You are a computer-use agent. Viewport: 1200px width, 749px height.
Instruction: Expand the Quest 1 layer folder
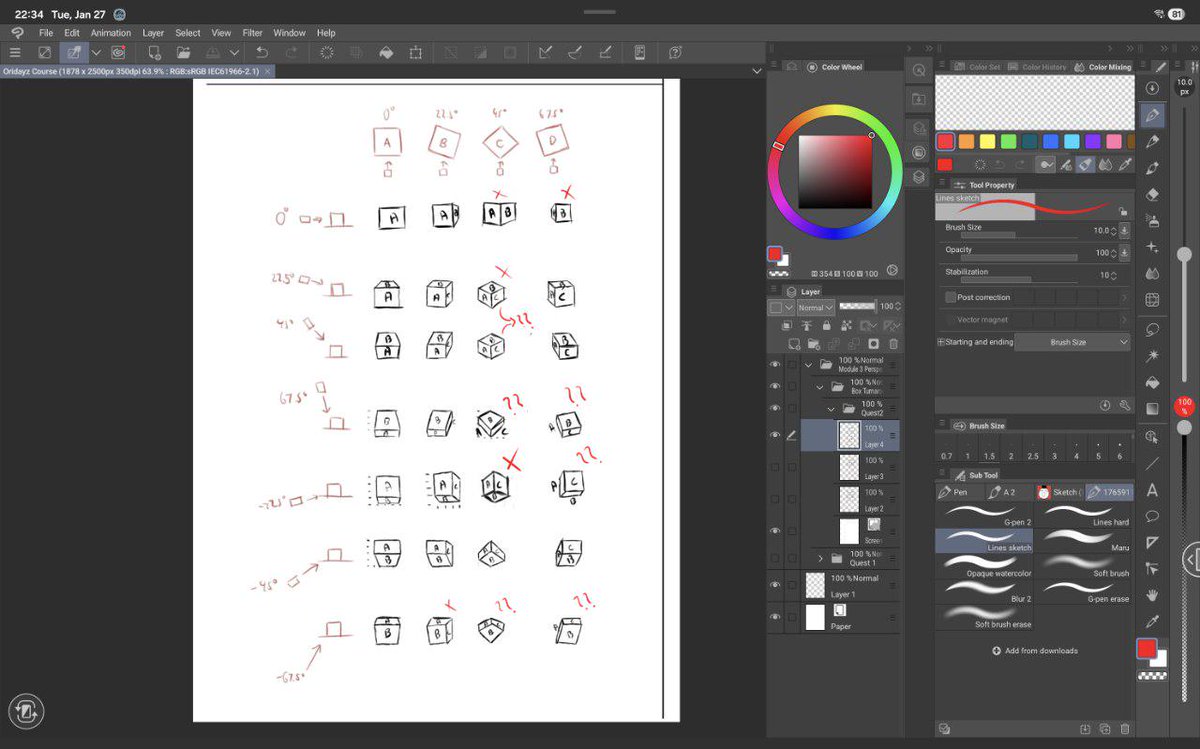point(821,558)
